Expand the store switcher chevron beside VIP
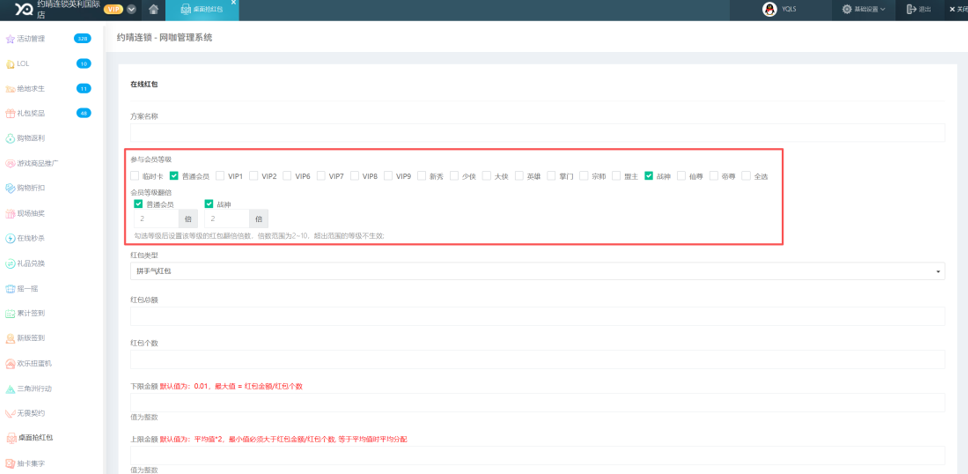This screenshot has height=474, width=968. tap(131, 9)
